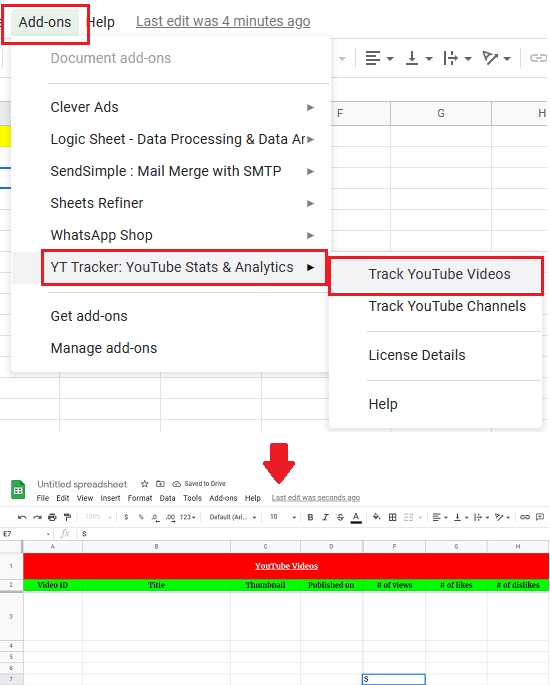Click the Bold formatting icon
This screenshot has height=685, width=550.
tap(310, 517)
